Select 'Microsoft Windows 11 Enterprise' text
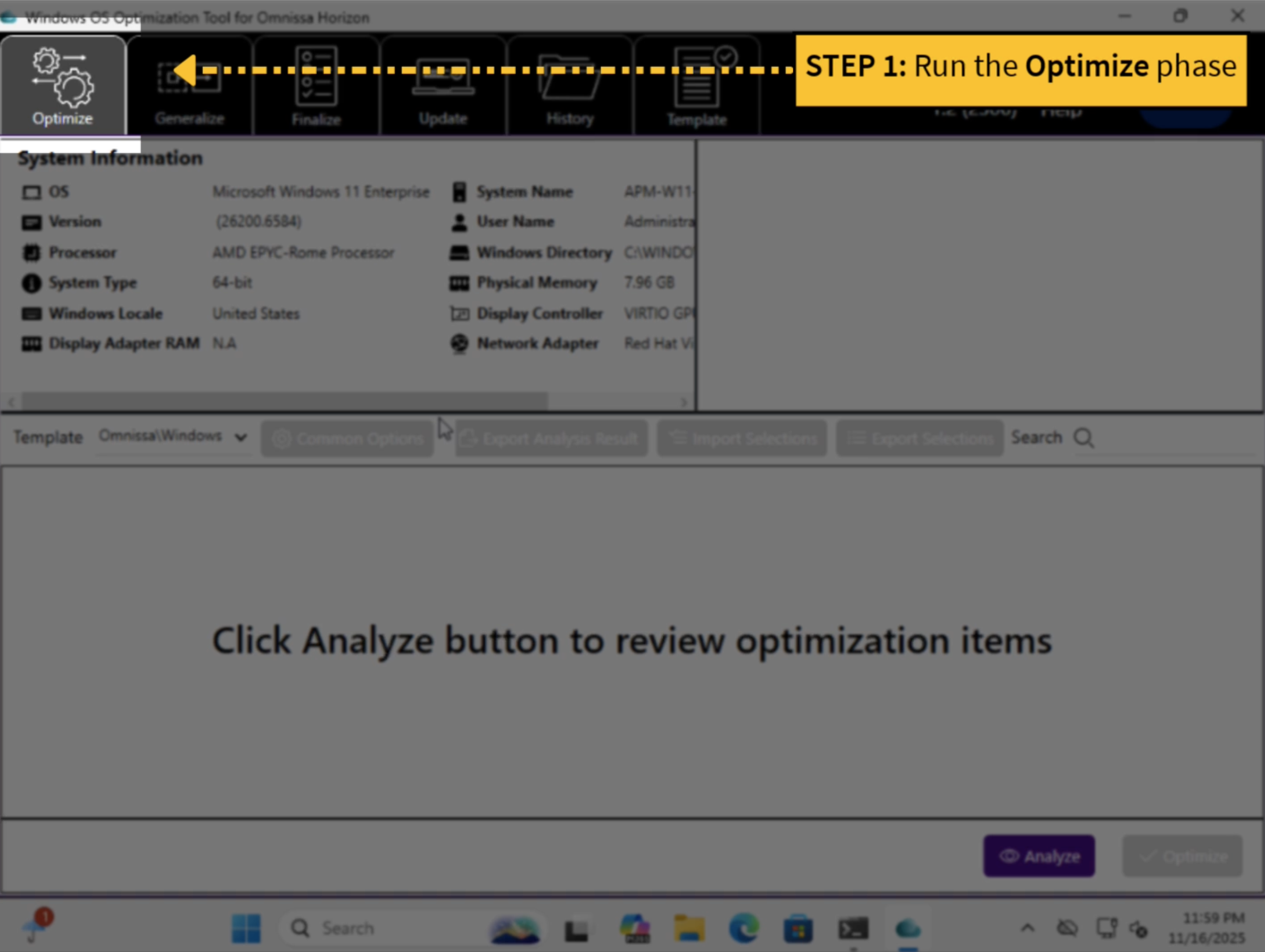The height and width of the screenshot is (952, 1265). 321,192
